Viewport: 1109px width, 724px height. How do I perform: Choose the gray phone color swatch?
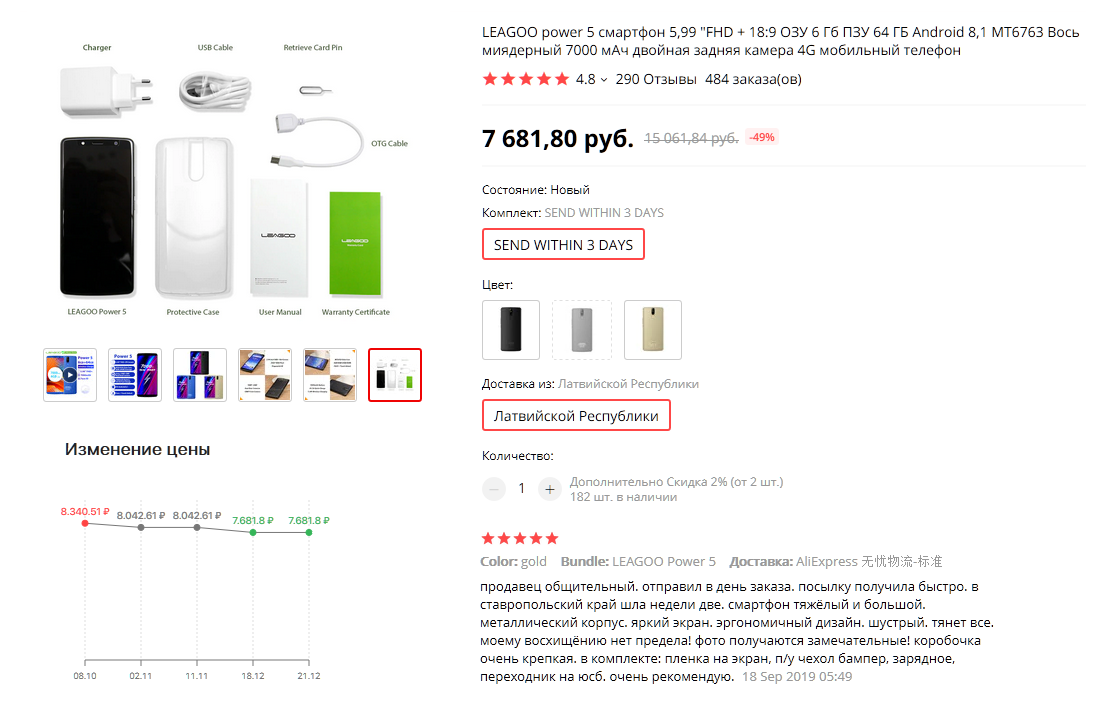tap(581, 329)
